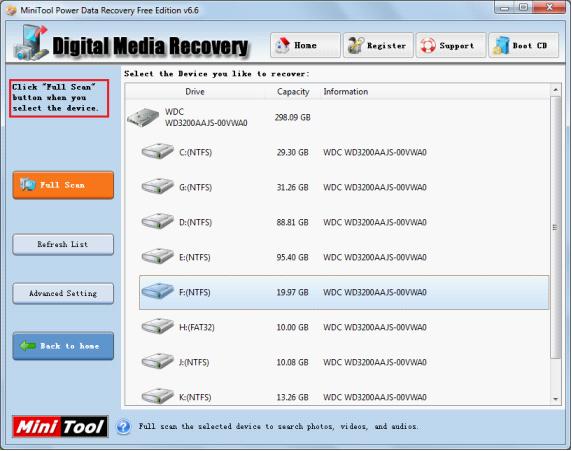Select the WDC WD3200AAJS physical disk icon
Image resolution: width=572 pixels, height=451 pixels.
pos(143,117)
